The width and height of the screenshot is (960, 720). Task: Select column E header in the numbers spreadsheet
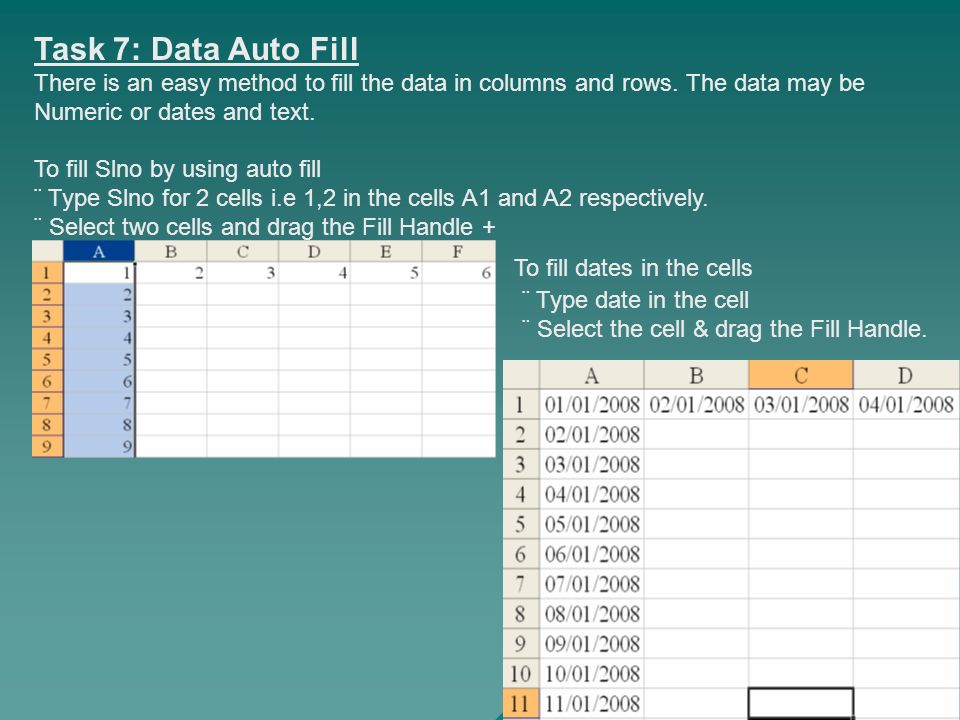click(386, 251)
